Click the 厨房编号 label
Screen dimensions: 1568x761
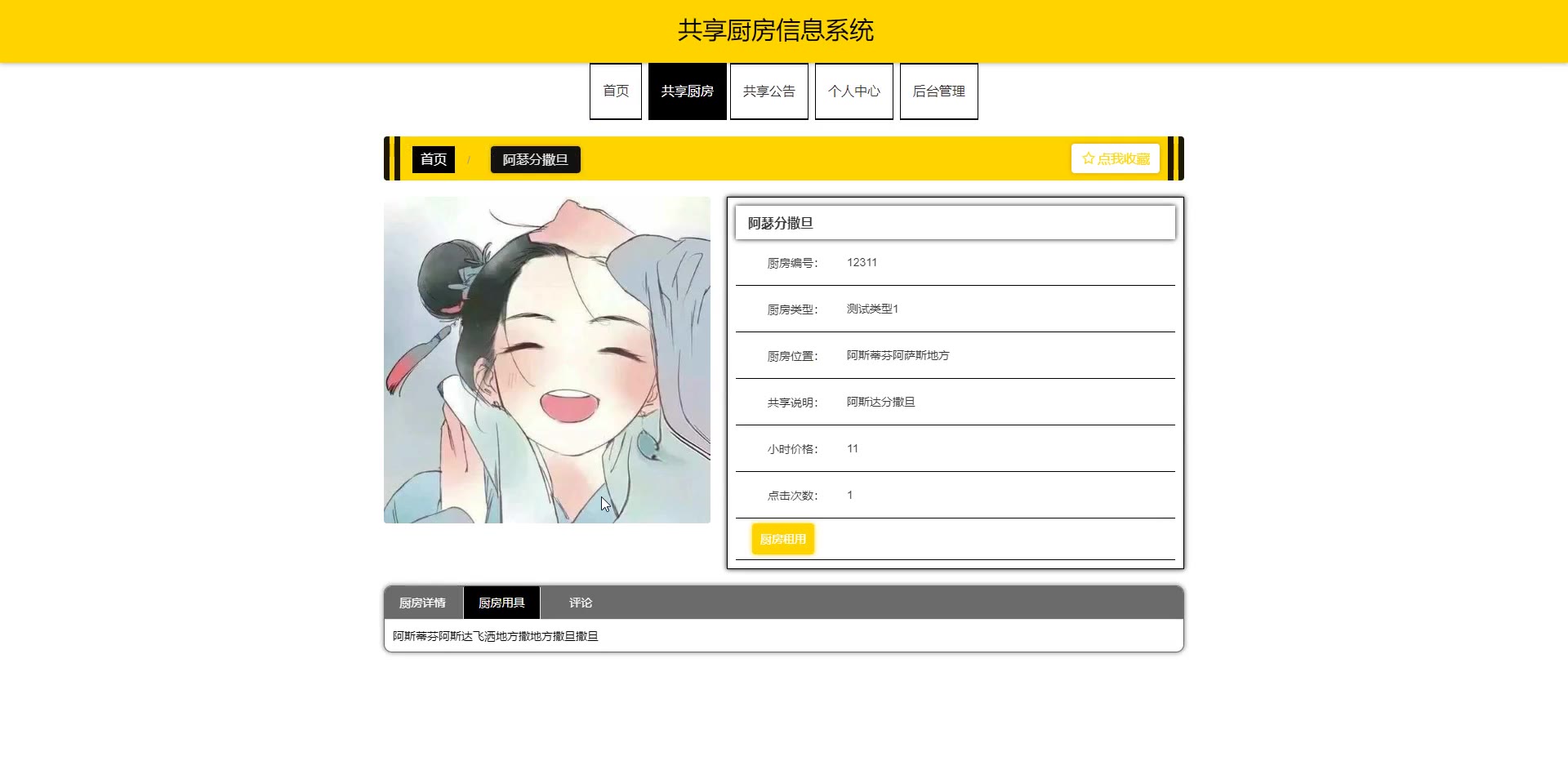click(x=792, y=263)
